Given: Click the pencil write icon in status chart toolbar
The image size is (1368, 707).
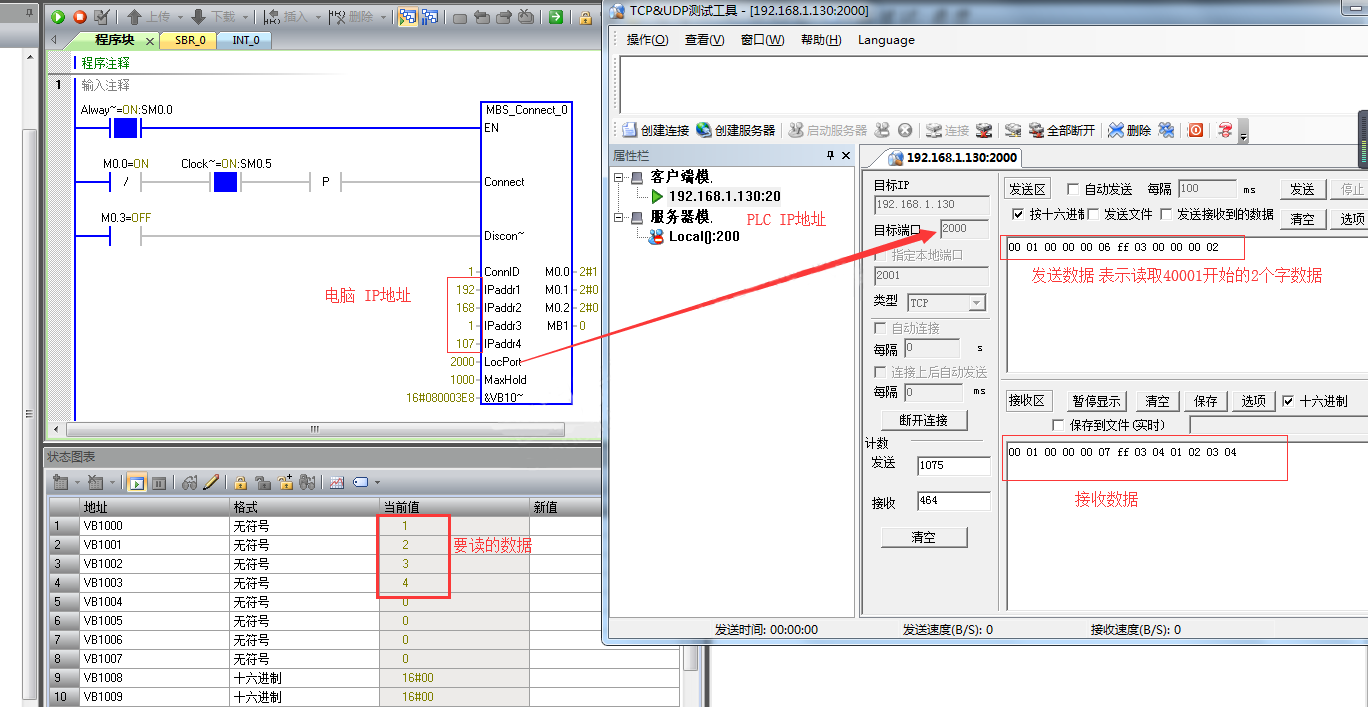Looking at the screenshot, I should [x=211, y=482].
